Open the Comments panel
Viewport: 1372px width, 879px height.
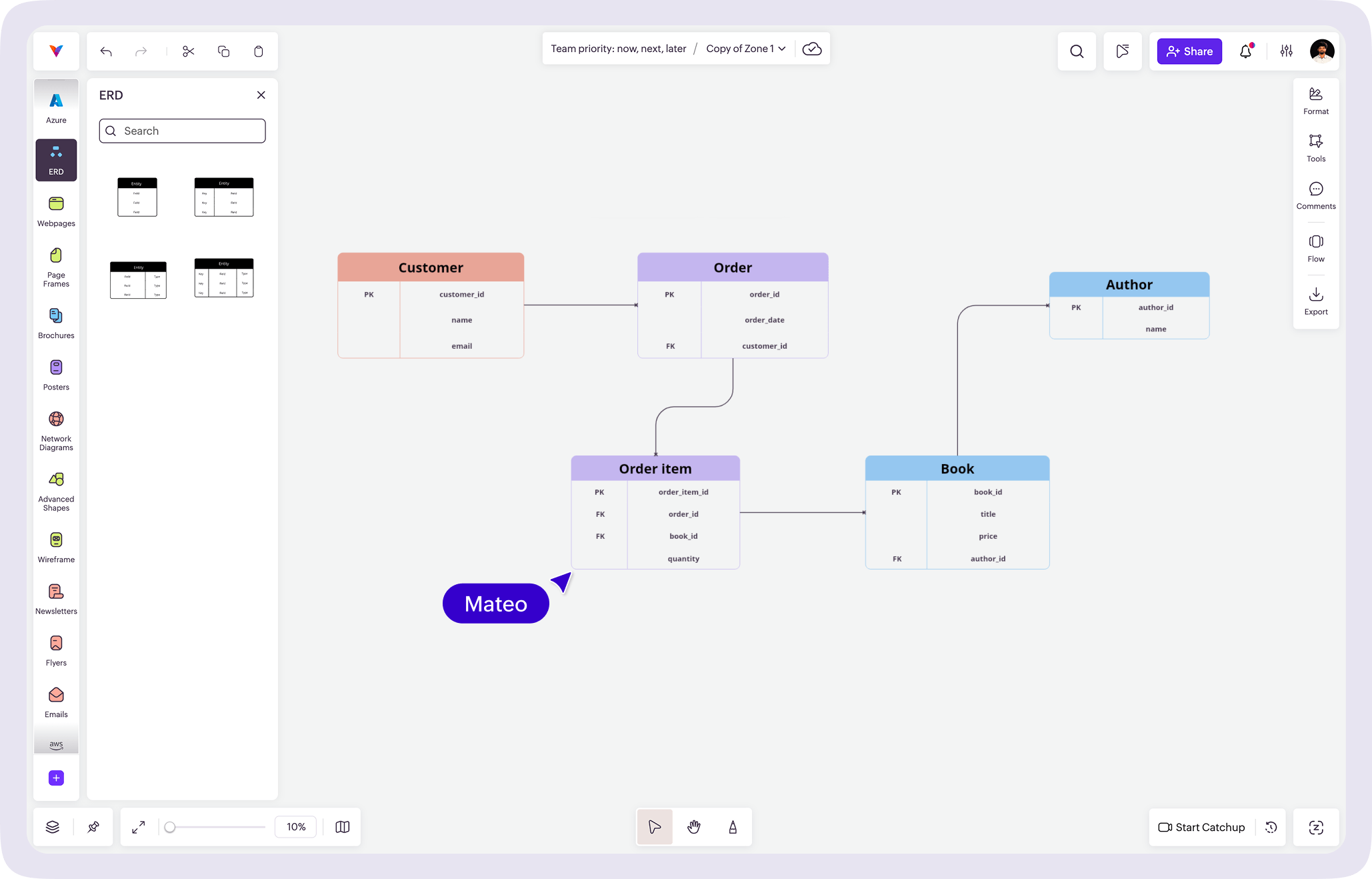[x=1315, y=195]
